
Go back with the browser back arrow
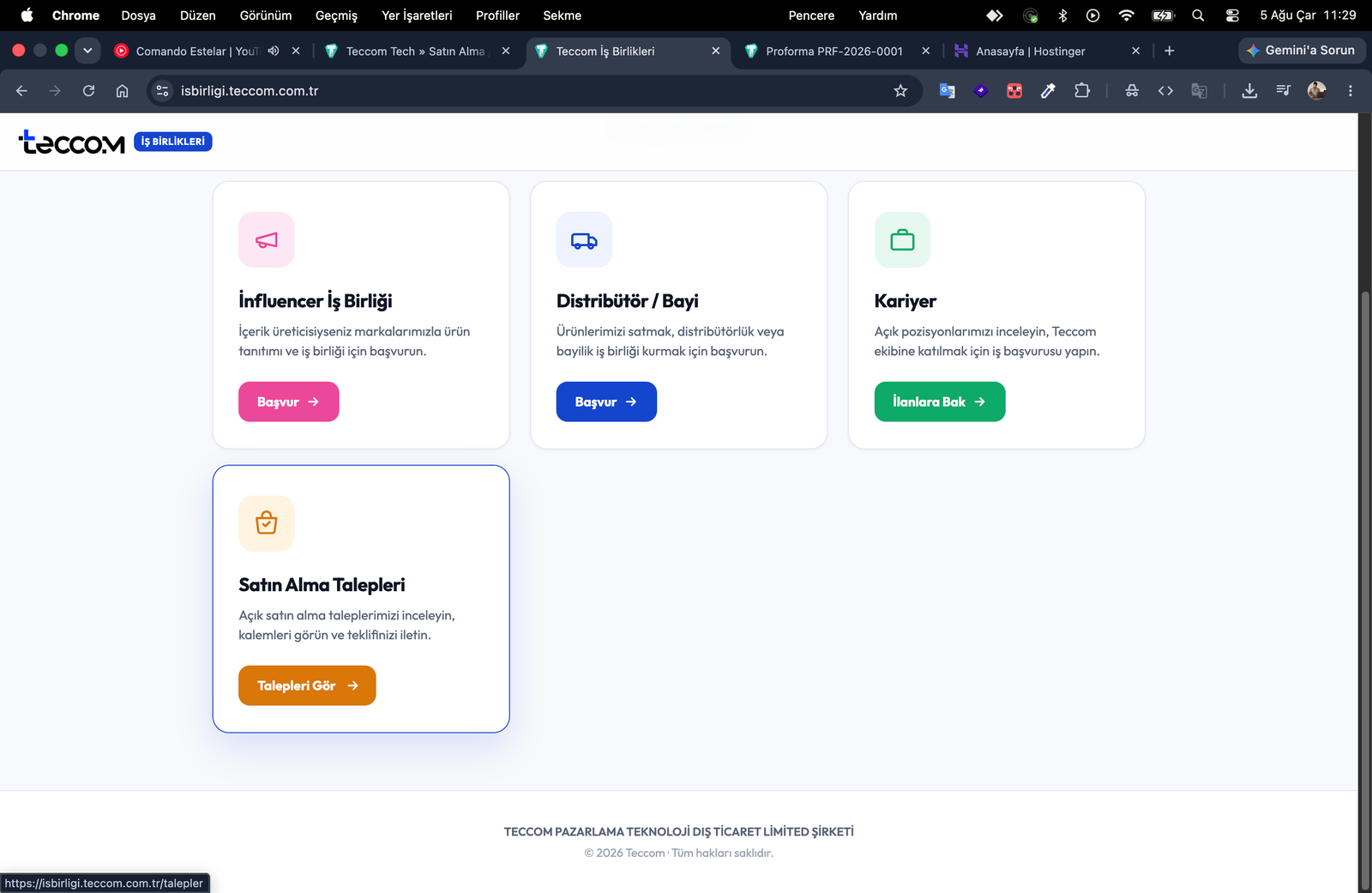21,91
